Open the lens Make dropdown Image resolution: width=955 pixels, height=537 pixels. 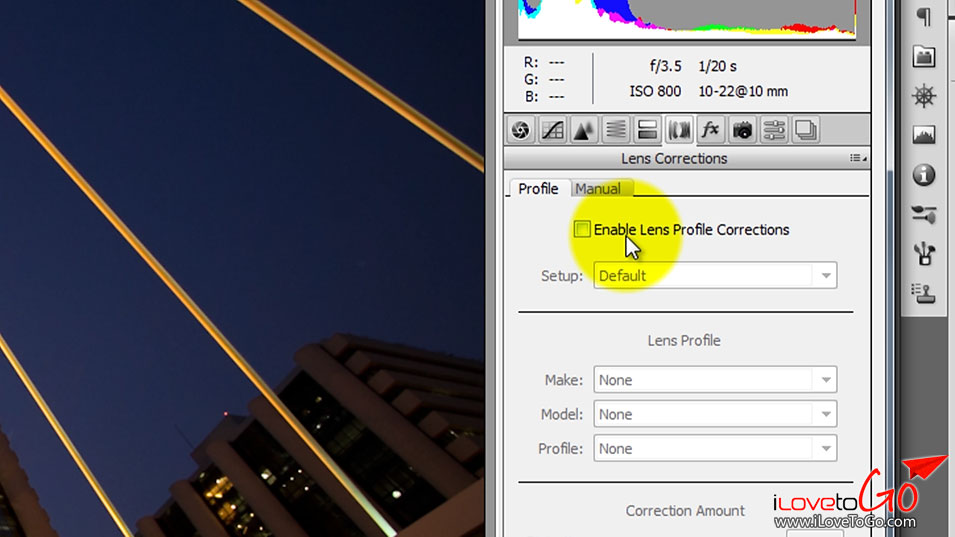[x=715, y=380]
